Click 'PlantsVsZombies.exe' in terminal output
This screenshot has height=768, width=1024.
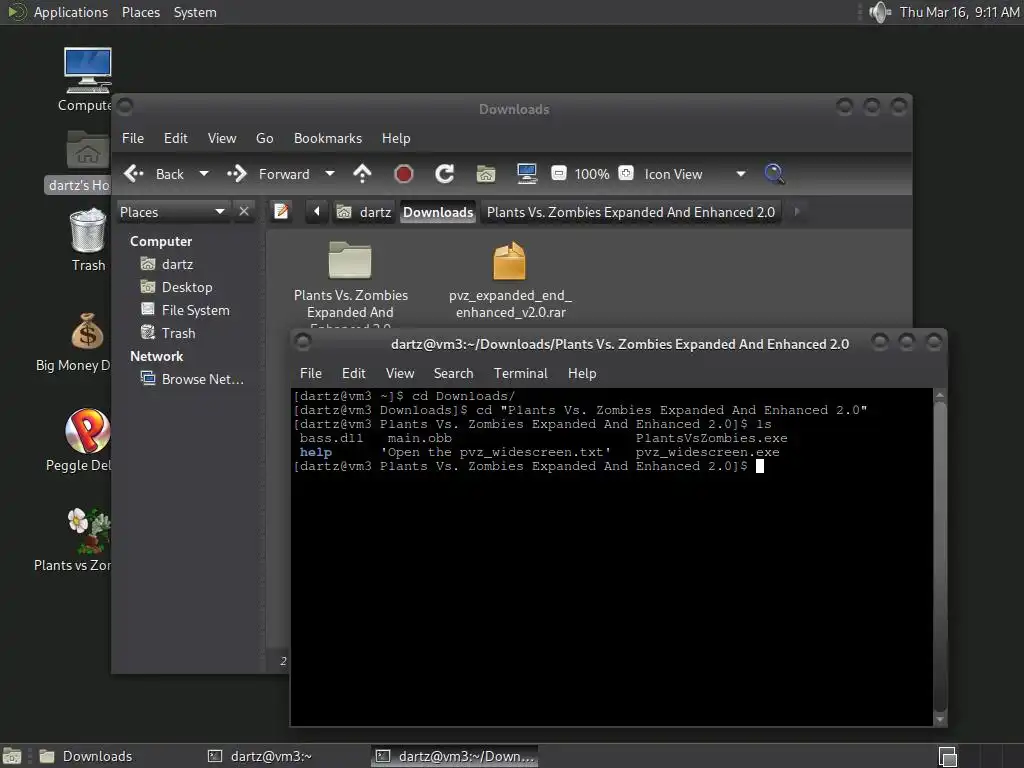coord(711,438)
